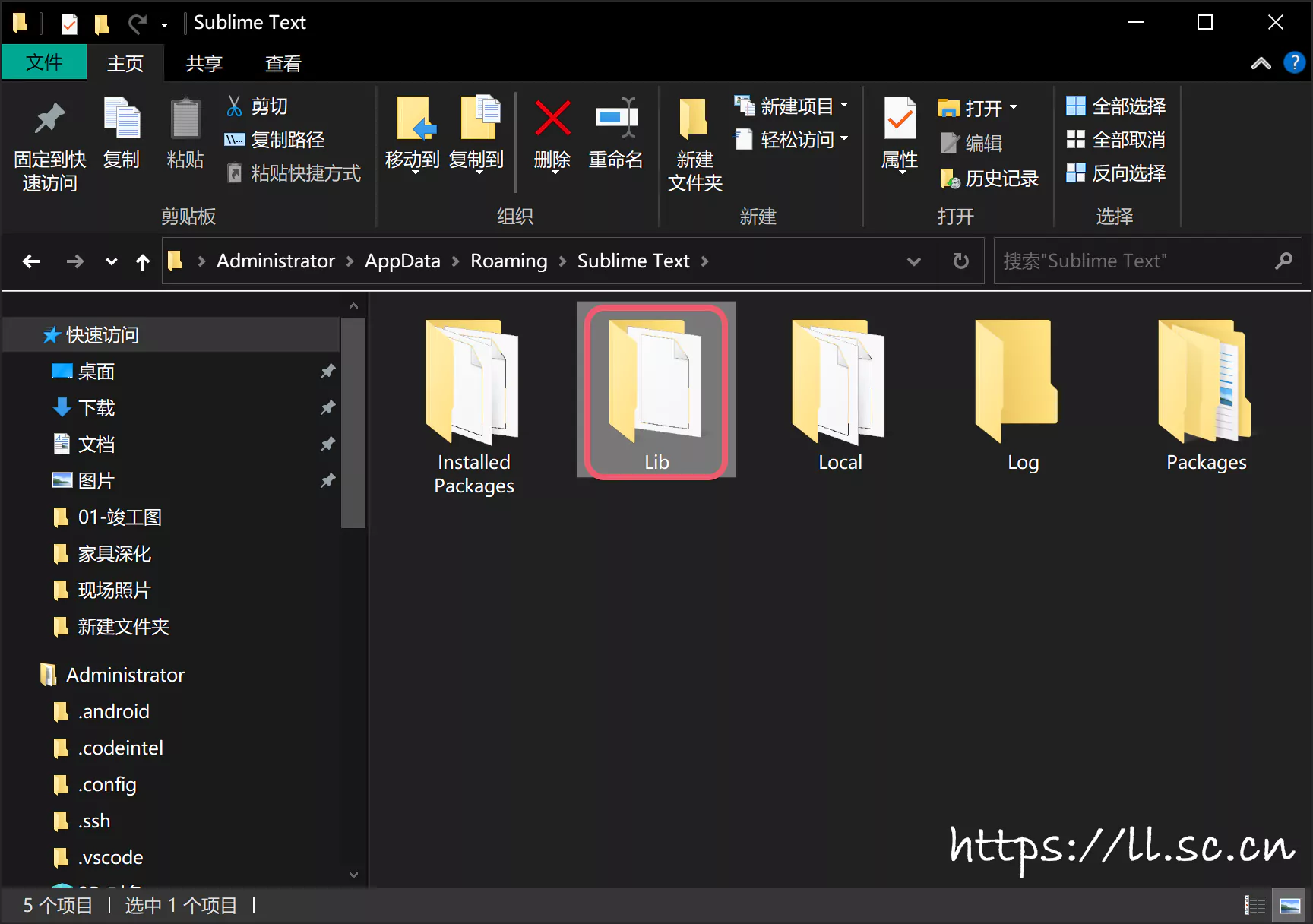Click the red X Delete icon

coord(552,119)
